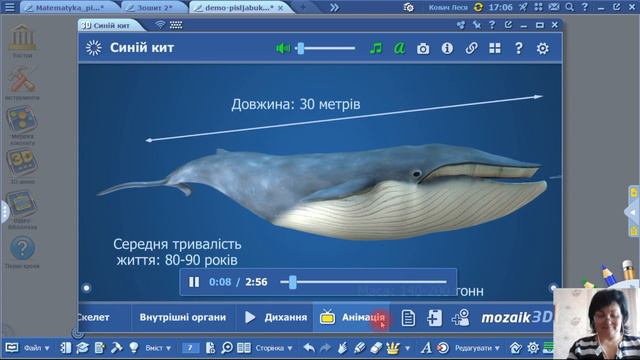Select the Внутрішні органи view tab

tap(182, 317)
